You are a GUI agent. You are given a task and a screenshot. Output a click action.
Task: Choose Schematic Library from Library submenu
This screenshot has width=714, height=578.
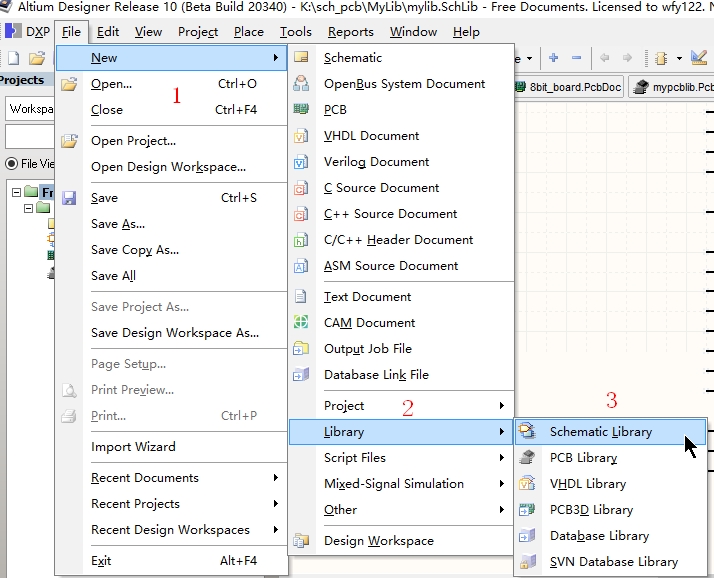pyautogui.click(x=610, y=431)
